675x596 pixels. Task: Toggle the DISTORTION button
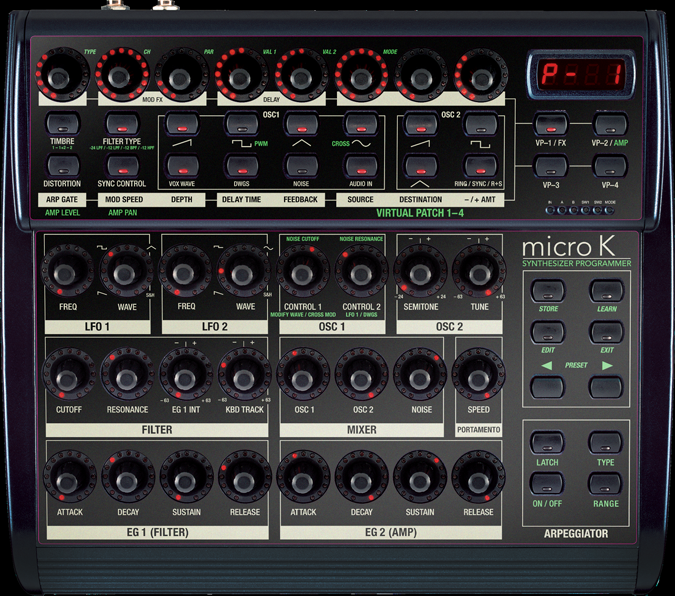coord(61,166)
